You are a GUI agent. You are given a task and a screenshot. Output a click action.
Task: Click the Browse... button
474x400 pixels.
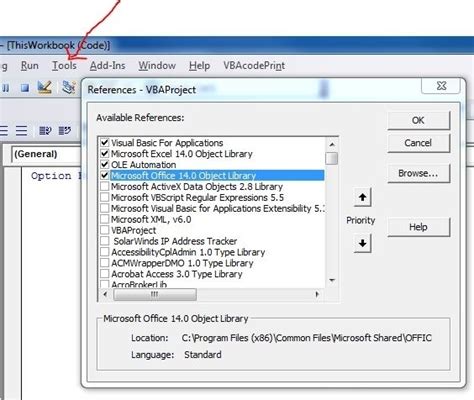[x=419, y=173]
